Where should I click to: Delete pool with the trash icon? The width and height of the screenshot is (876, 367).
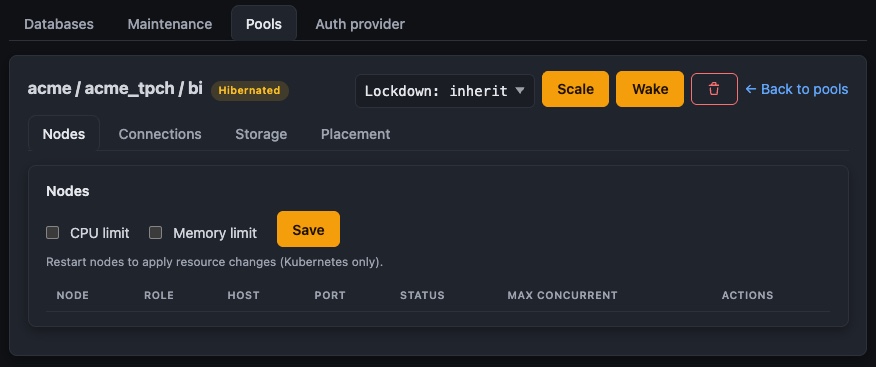point(714,89)
